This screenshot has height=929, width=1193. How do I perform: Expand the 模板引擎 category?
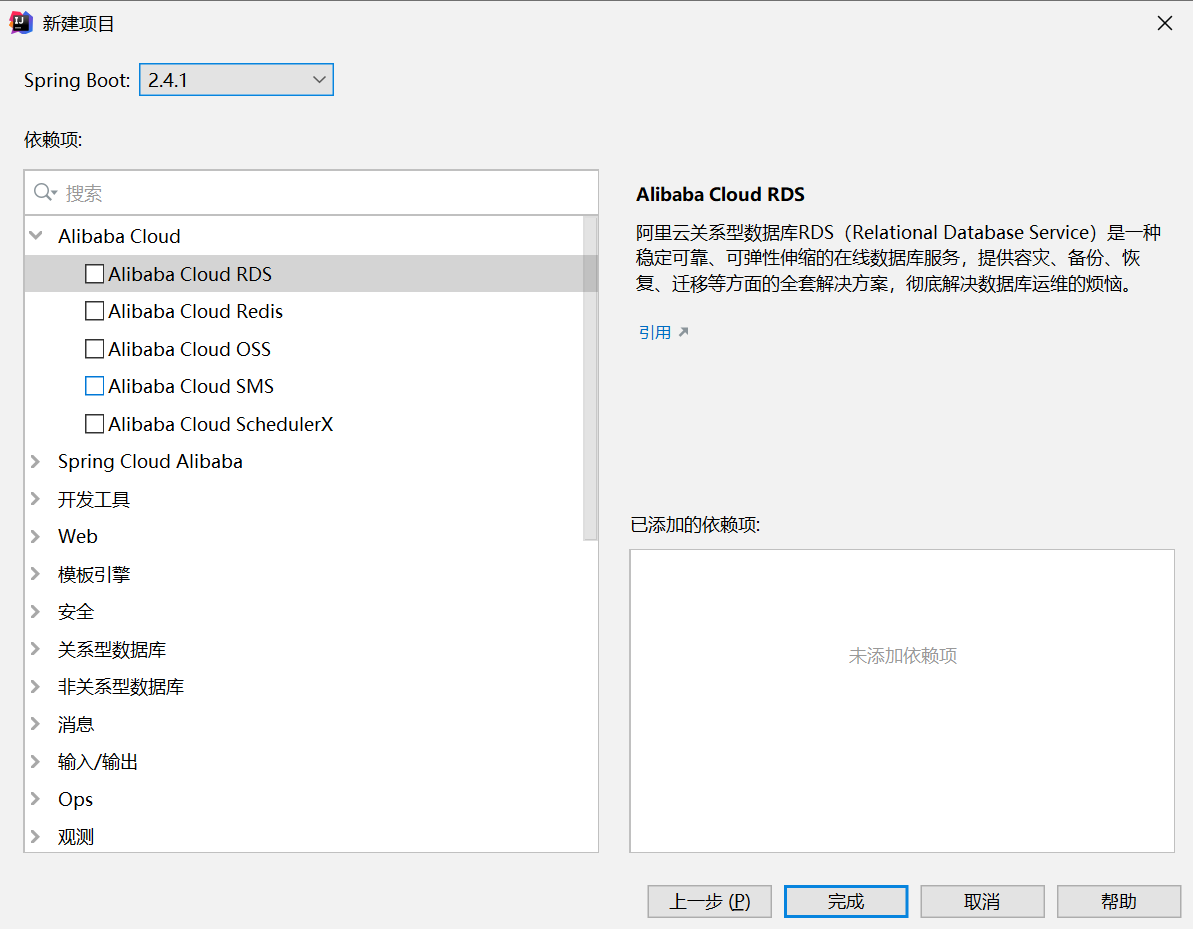point(36,574)
